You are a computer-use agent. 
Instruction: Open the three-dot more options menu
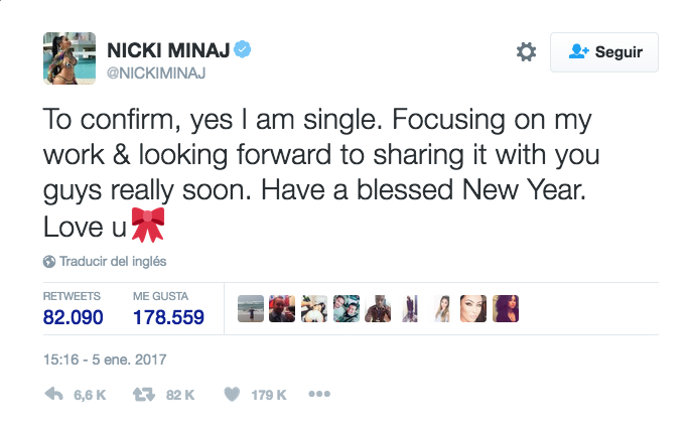point(319,394)
